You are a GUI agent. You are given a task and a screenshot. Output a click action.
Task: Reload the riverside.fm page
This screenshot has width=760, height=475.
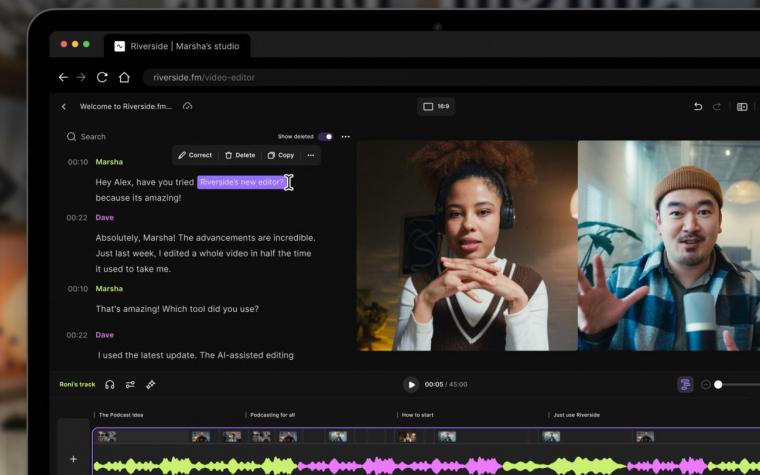point(102,77)
